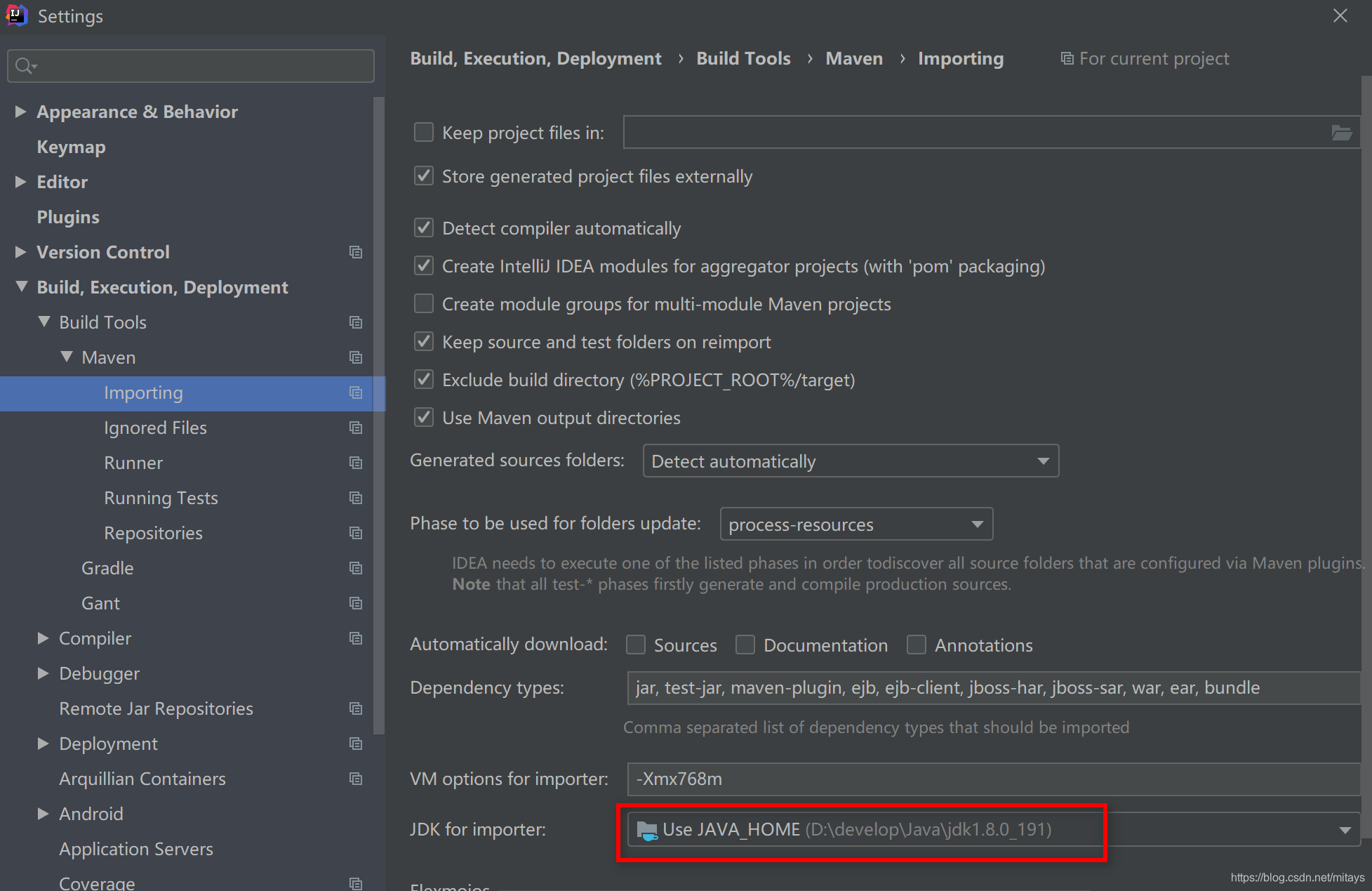The height and width of the screenshot is (891, 1372).
Task: Expand the Android node
Action: point(44,814)
